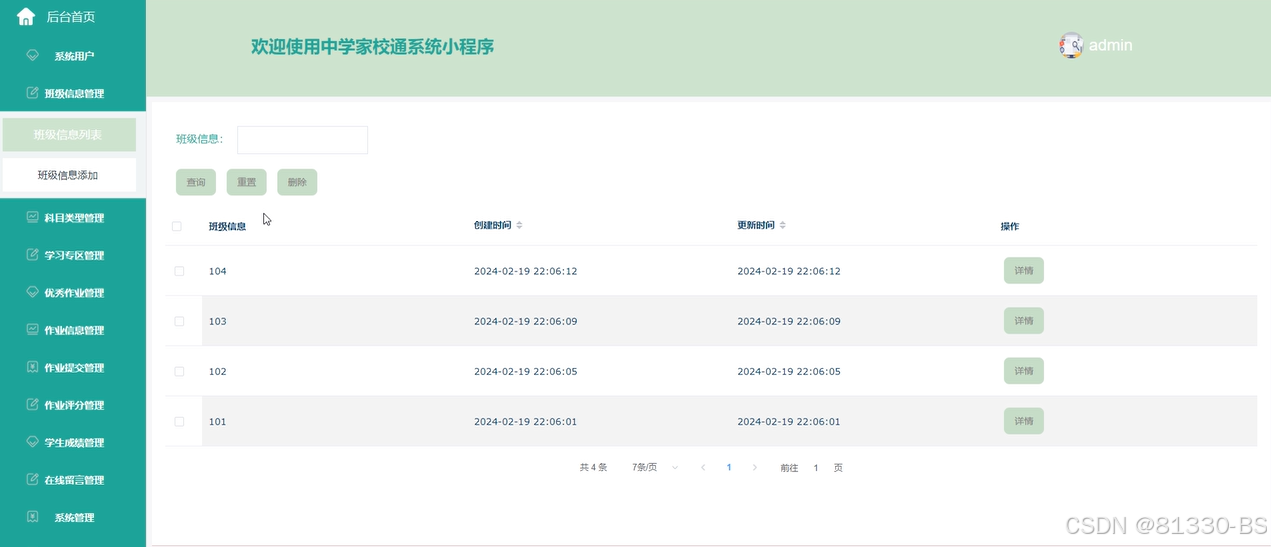Open 详情 for class 103
1271x547 pixels.
pos(1024,321)
